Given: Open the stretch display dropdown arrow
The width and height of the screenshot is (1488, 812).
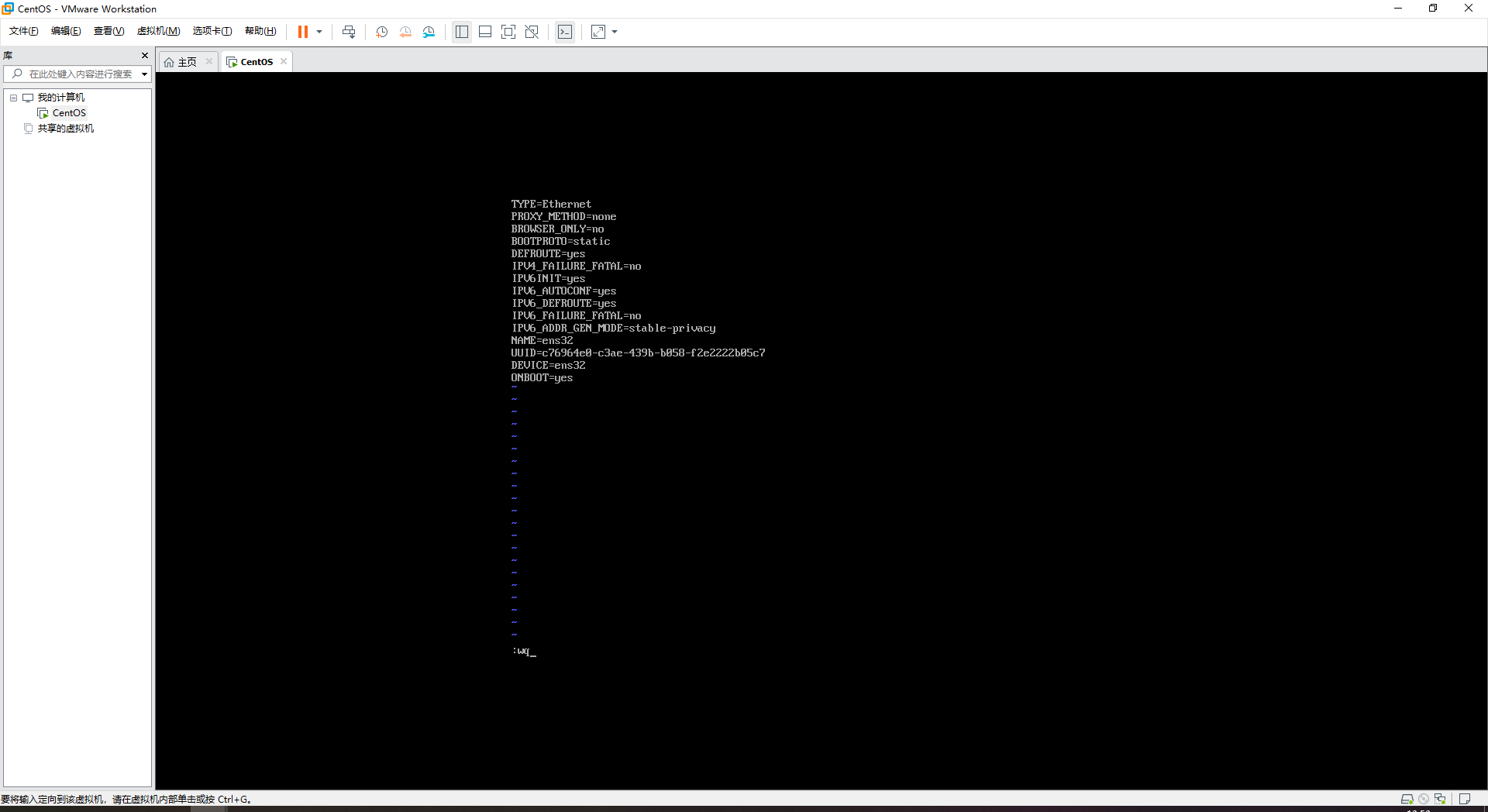Looking at the screenshot, I should click(615, 32).
